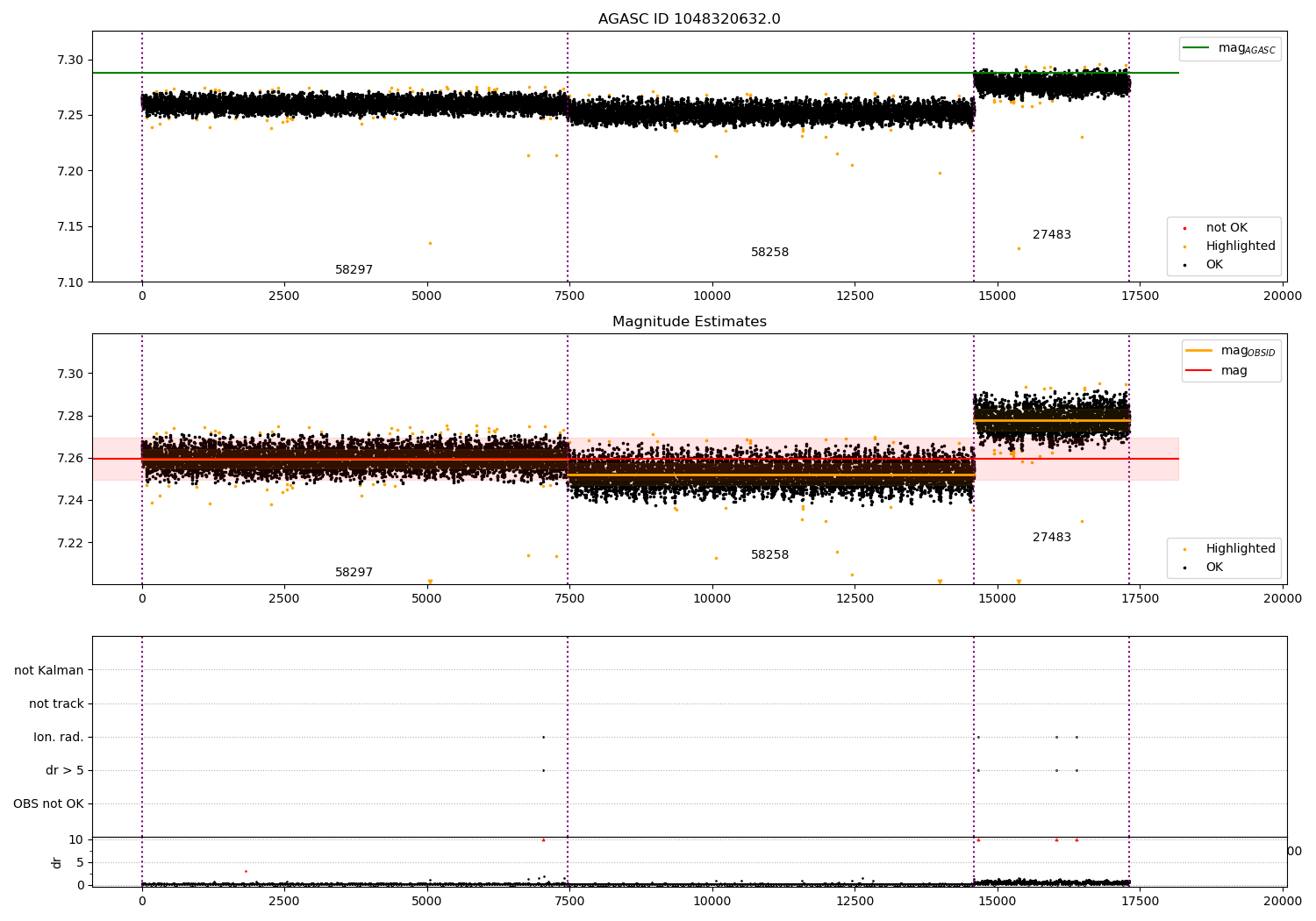This screenshot has width=1316, height=921.
Task: Click 'not OK' in the AGASC plot legend
Action: click(1227, 228)
